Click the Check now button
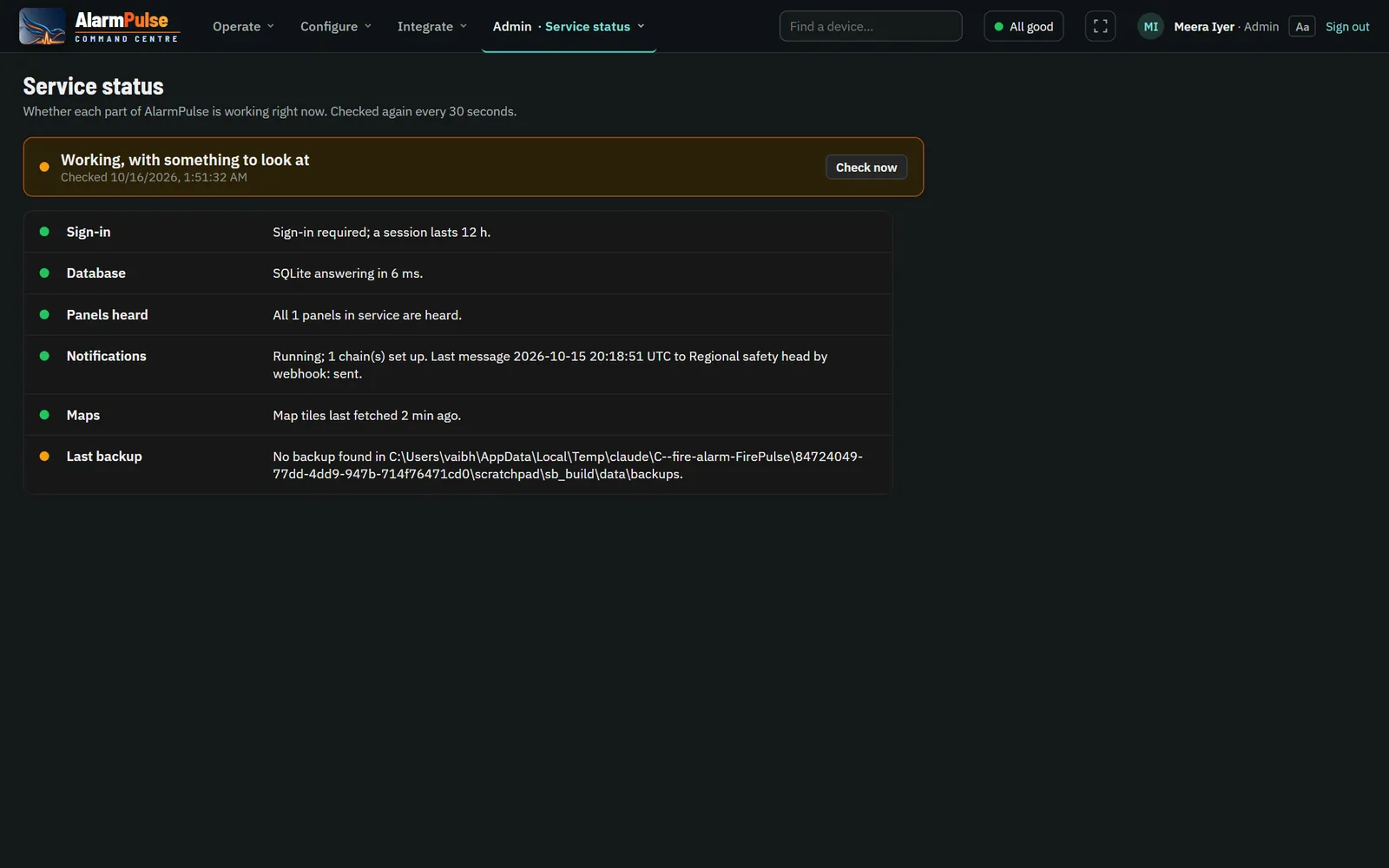This screenshot has height=868, width=1389. [866, 167]
